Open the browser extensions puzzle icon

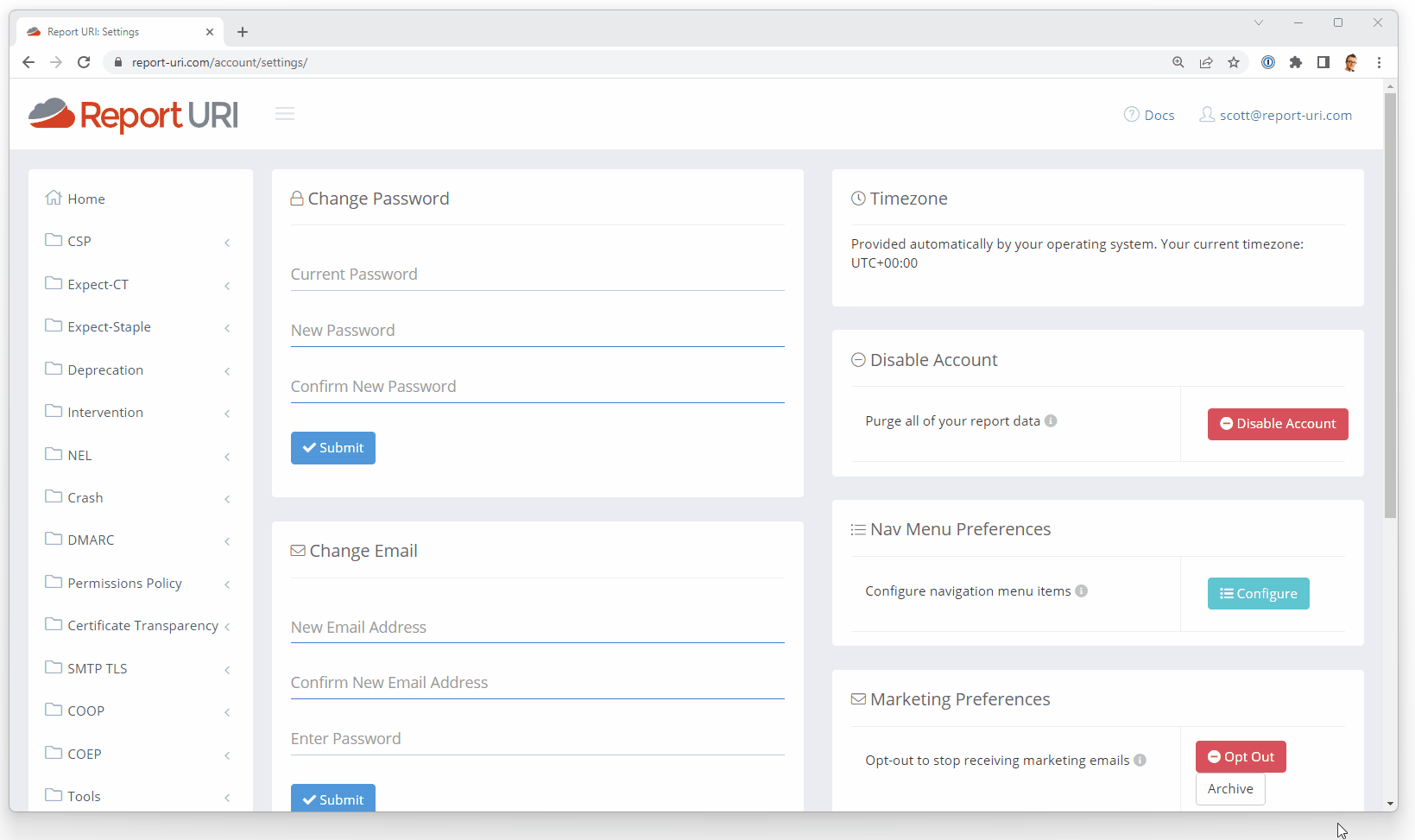click(x=1296, y=62)
